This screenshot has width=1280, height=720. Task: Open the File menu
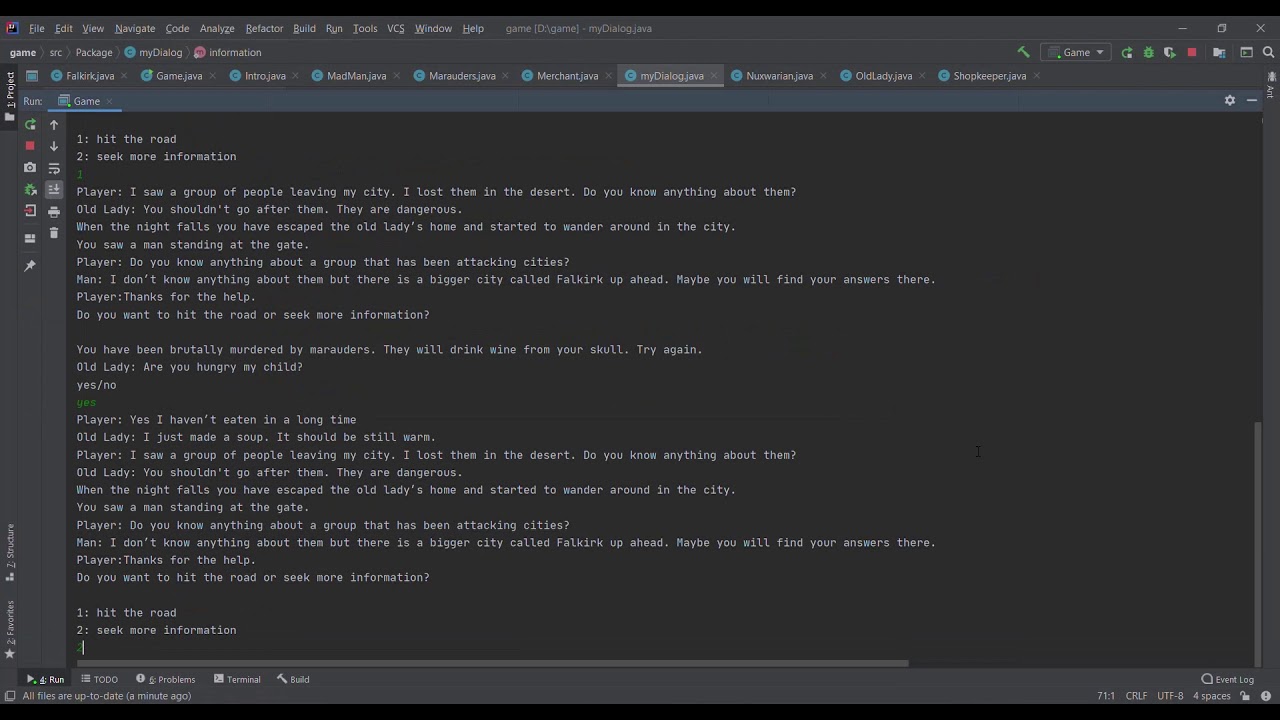click(37, 28)
